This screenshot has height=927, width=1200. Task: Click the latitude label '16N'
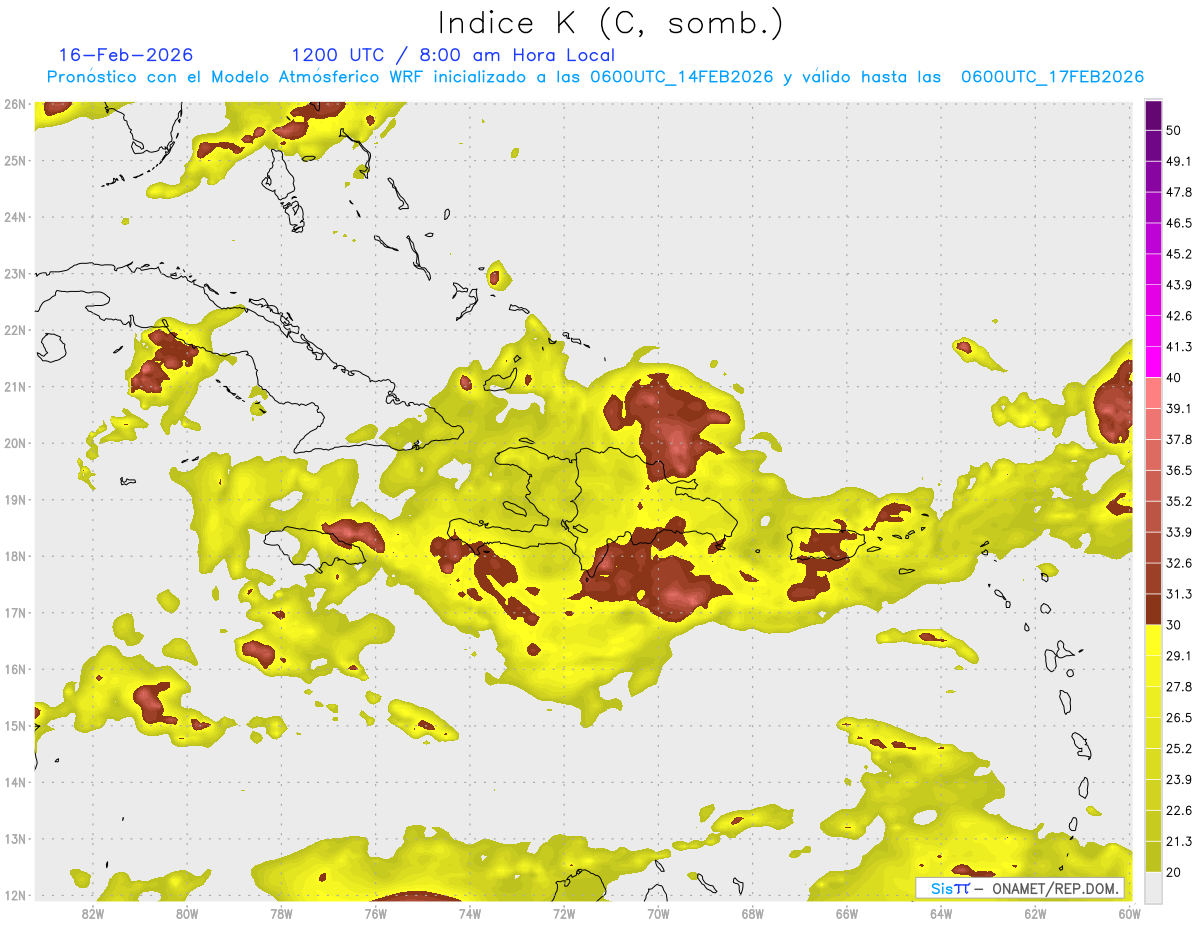(15, 669)
